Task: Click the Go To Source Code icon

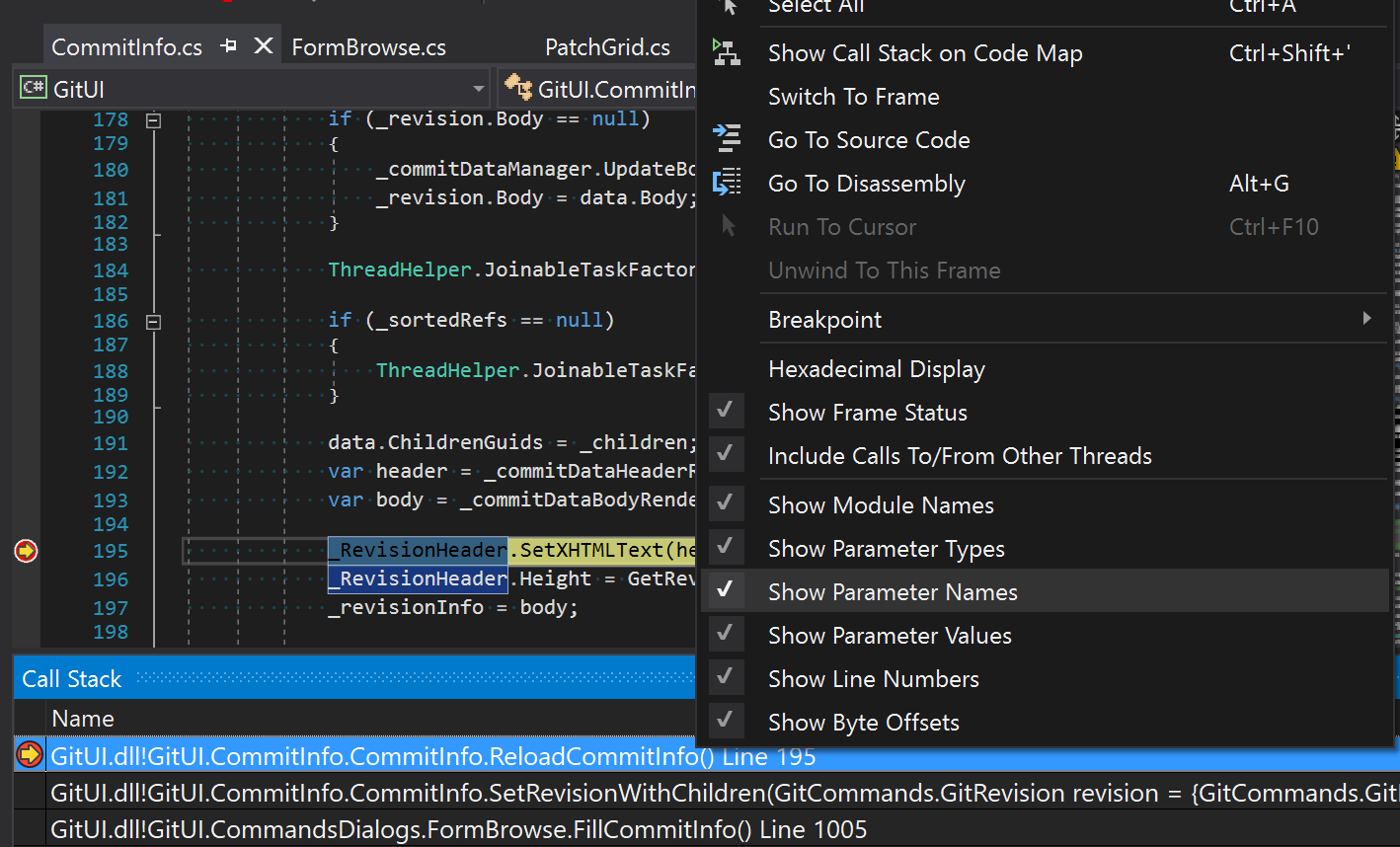Action: pyautogui.click(x=728, y=139)
